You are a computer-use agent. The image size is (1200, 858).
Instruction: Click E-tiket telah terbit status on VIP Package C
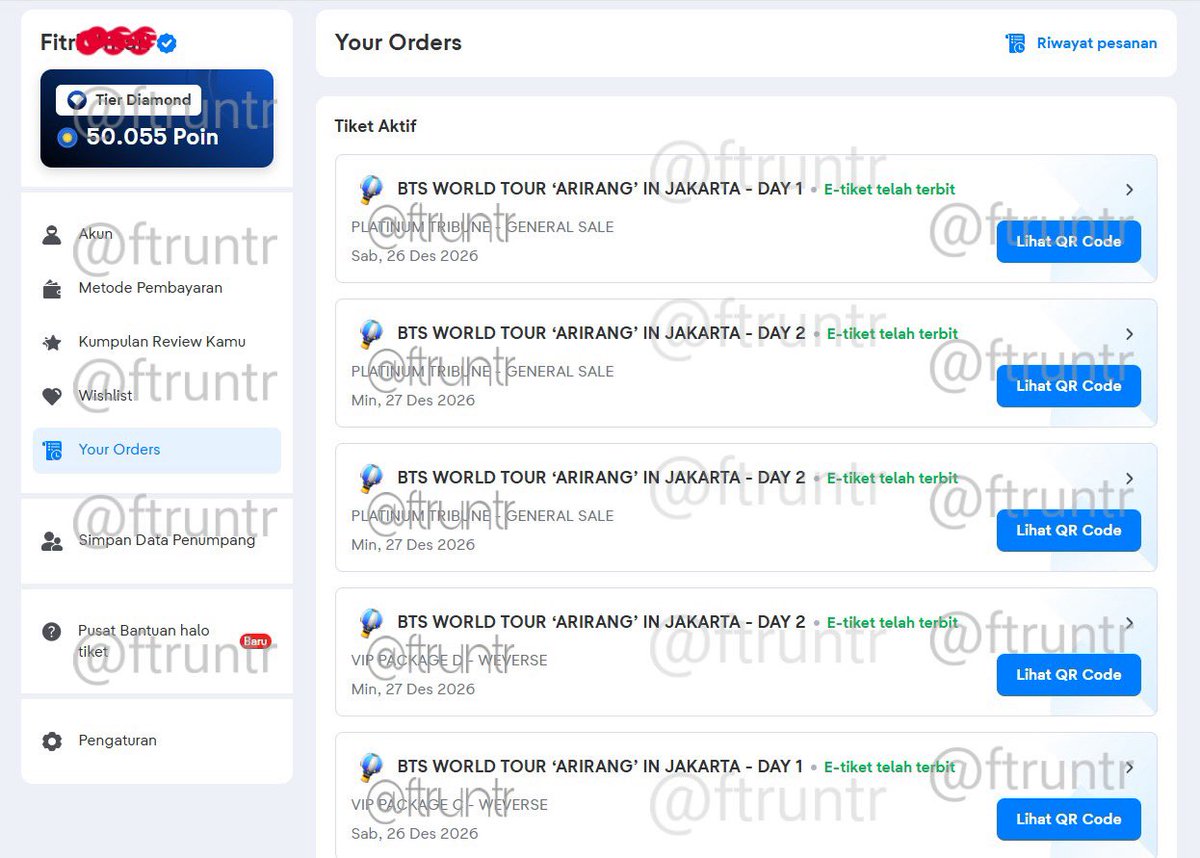[889, 767]
